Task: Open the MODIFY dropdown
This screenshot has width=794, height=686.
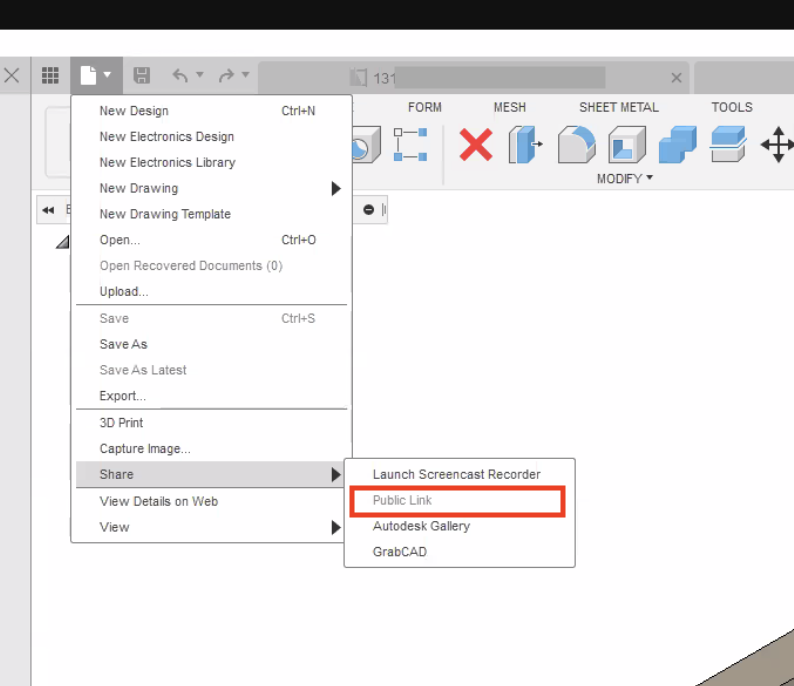Action: 624,179
